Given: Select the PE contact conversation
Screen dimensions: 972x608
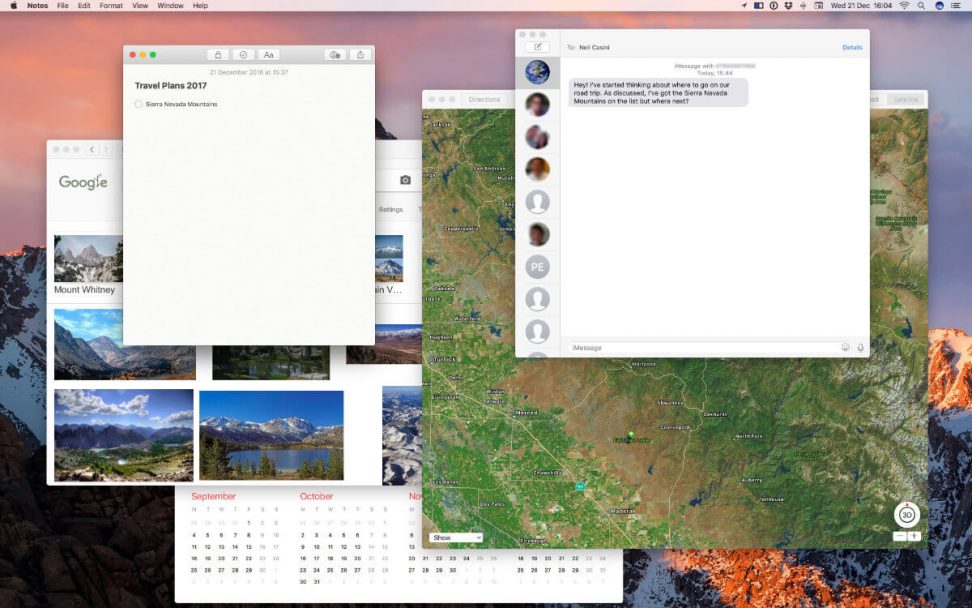Looking at the screenshot, I should coord(537,267).
